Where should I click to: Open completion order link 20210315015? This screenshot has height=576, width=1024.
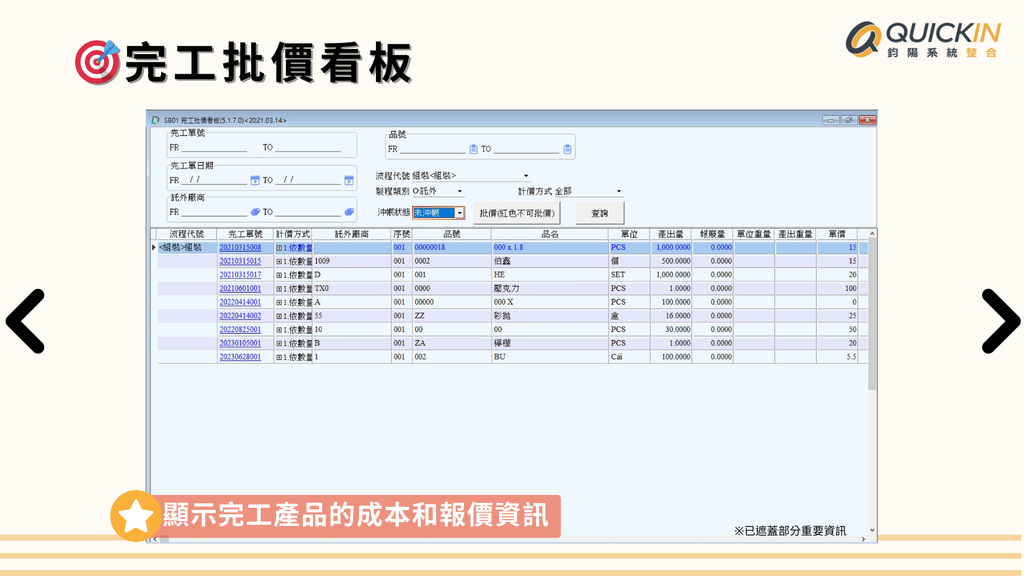tap(240, 261)
